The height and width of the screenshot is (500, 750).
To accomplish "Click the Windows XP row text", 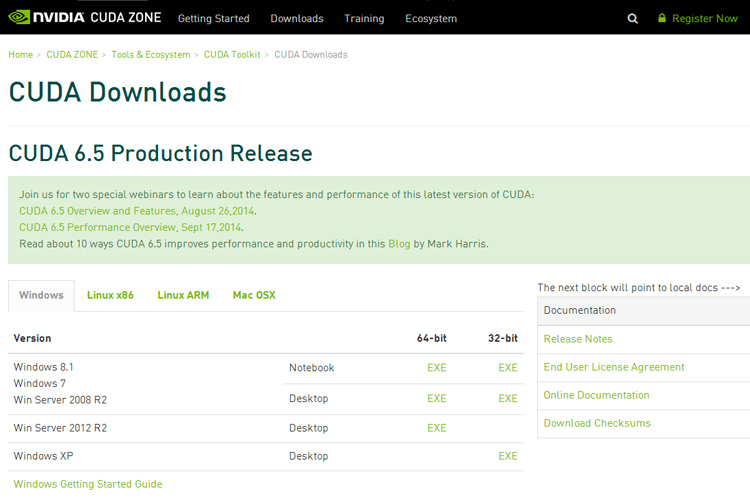I will click(44, 456).
